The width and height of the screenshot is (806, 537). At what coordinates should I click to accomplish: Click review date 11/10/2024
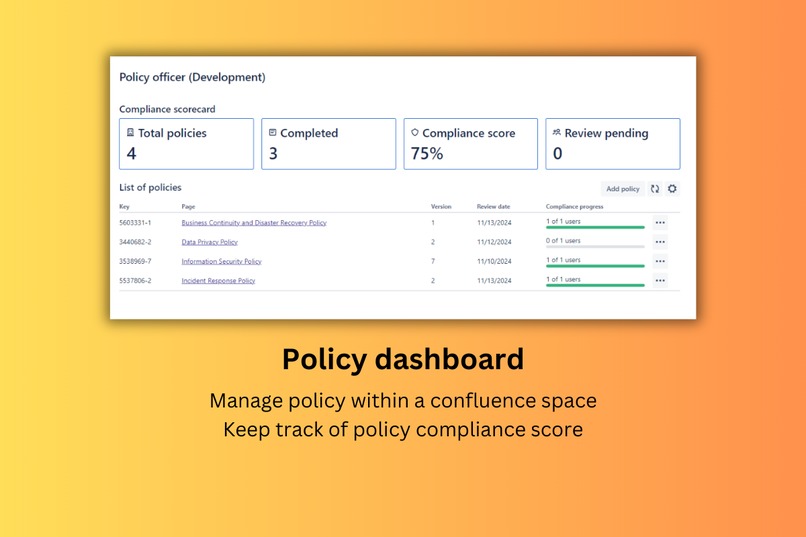[x=494, y=261]
